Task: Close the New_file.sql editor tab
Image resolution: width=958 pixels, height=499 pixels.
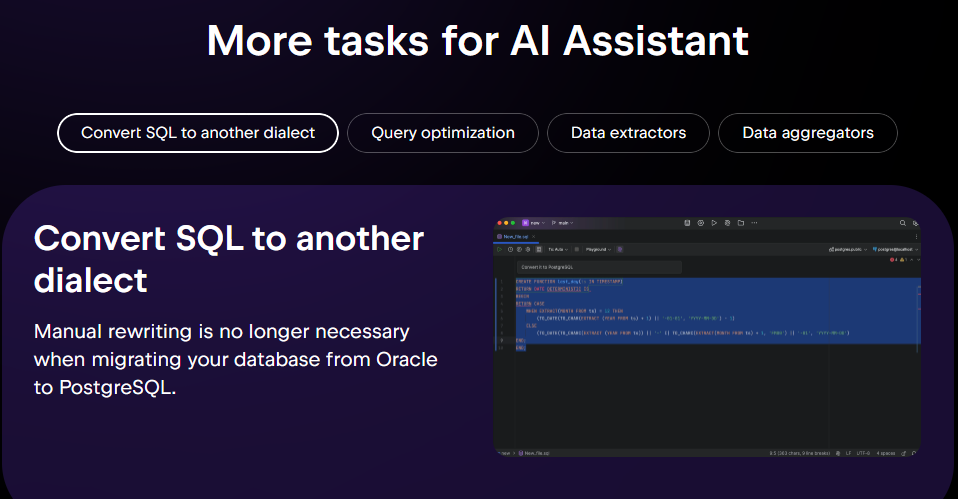Action: click(x=533, y=236)
